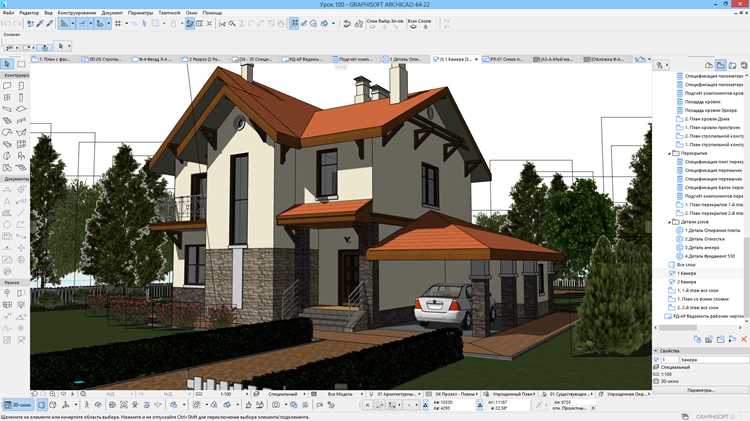This screenshot has height=421, width=750.
Task: Click the navigator horizontal scrollbar
Action: point(698,328)
